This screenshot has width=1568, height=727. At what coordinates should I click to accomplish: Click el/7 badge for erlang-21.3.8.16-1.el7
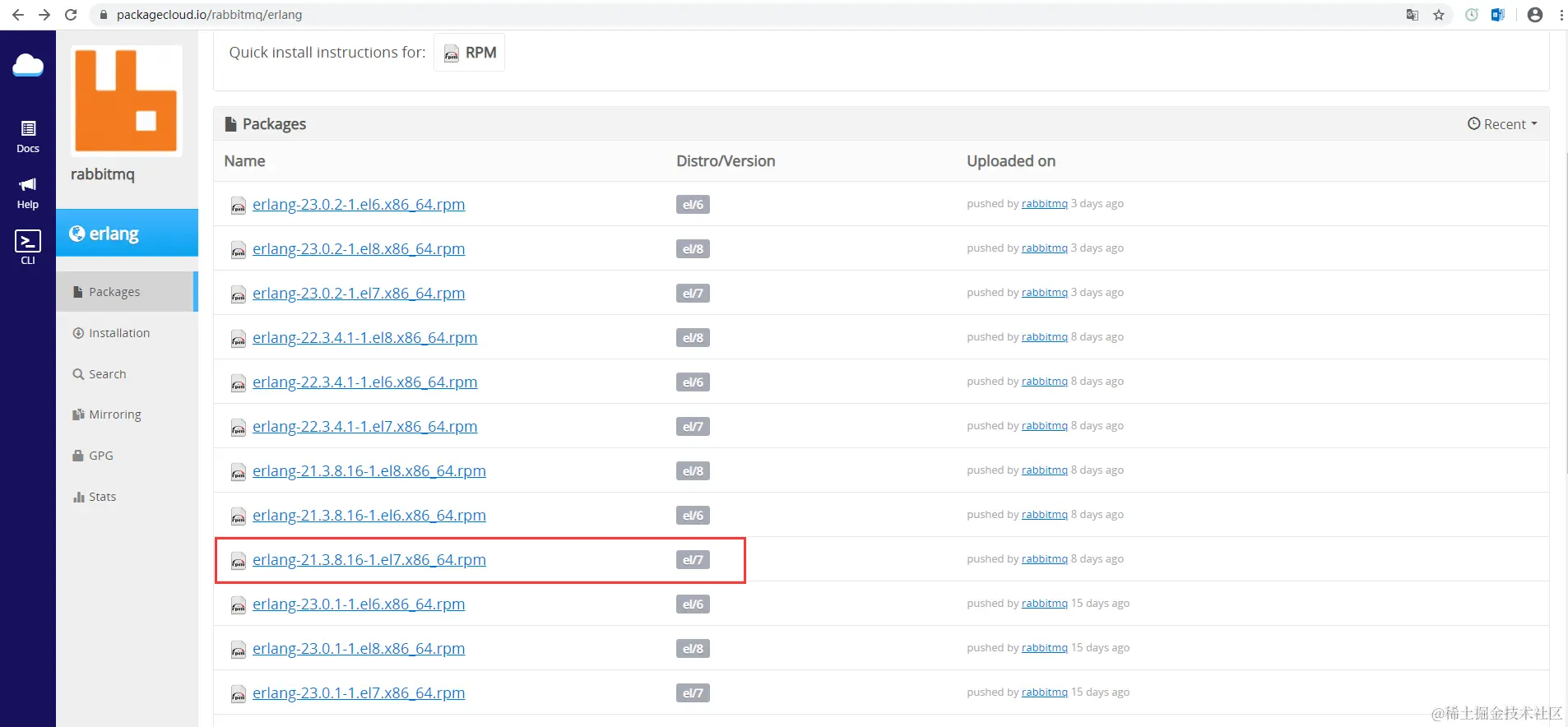tap(693, 560)
